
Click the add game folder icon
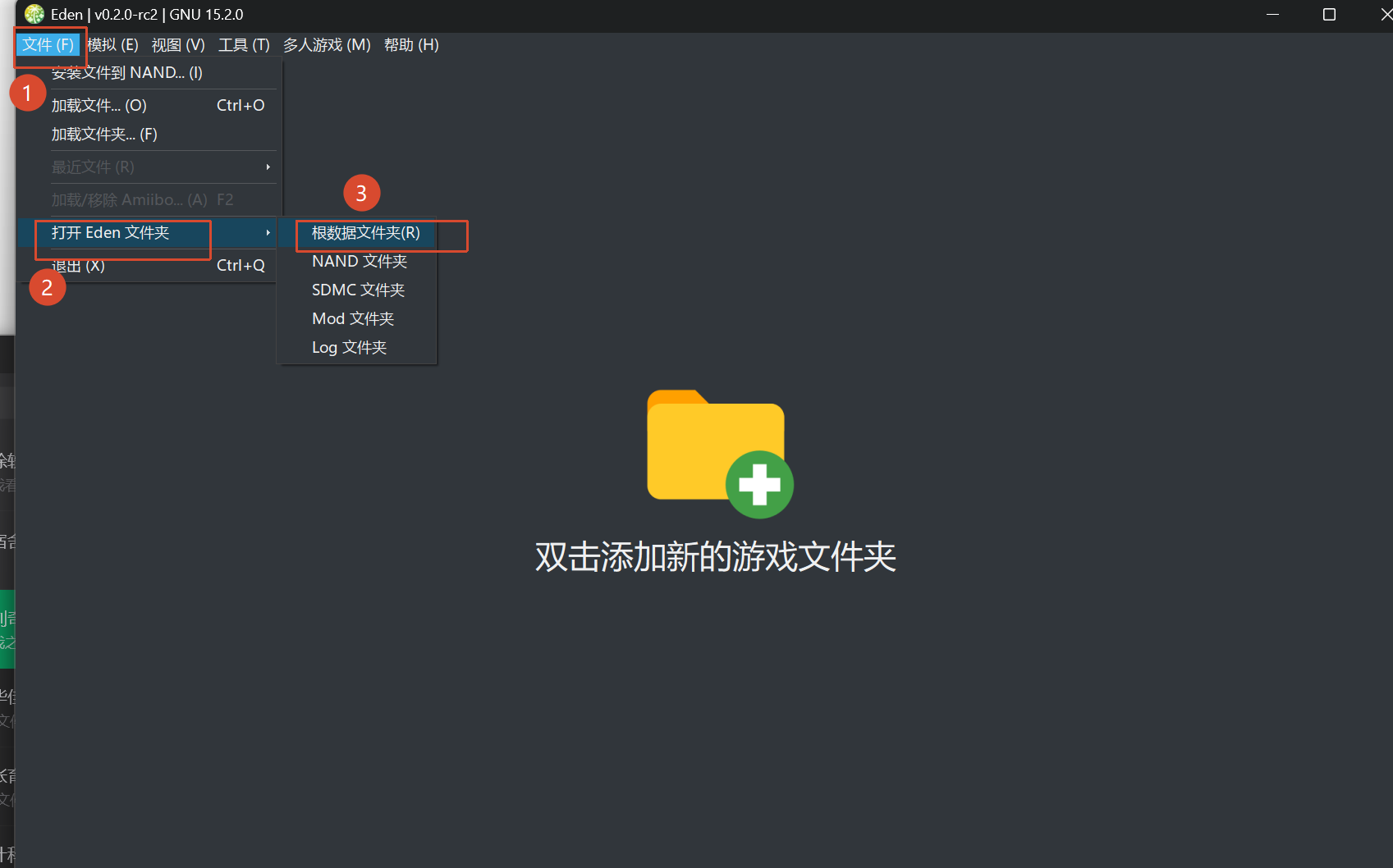[720, 453]
